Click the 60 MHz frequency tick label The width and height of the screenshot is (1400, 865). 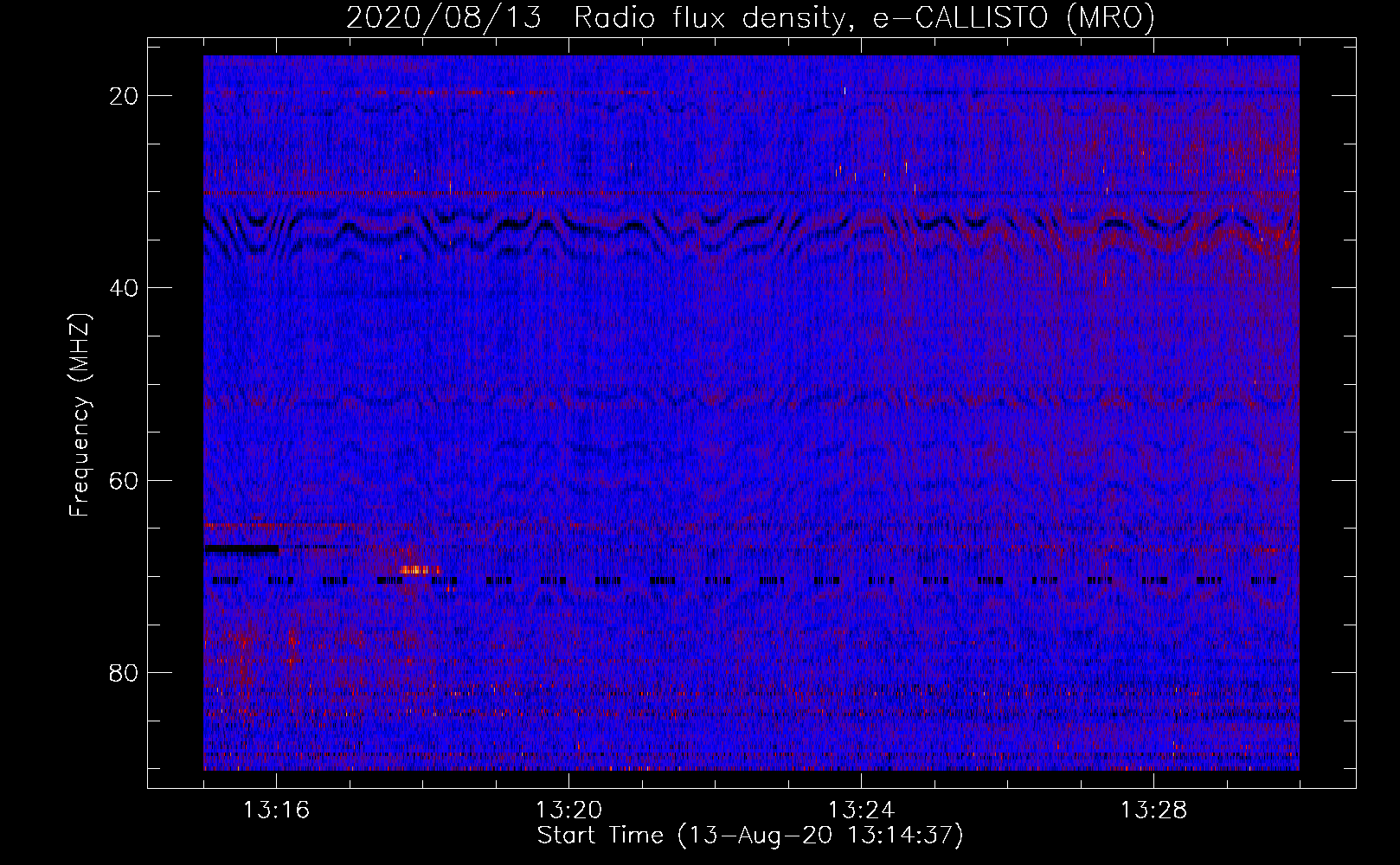125,480
